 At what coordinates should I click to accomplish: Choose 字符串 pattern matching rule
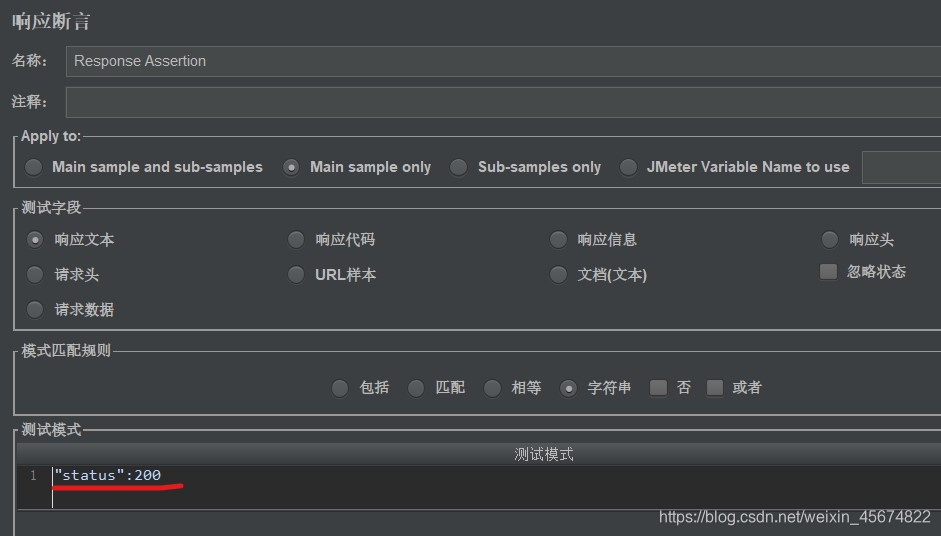568,388
